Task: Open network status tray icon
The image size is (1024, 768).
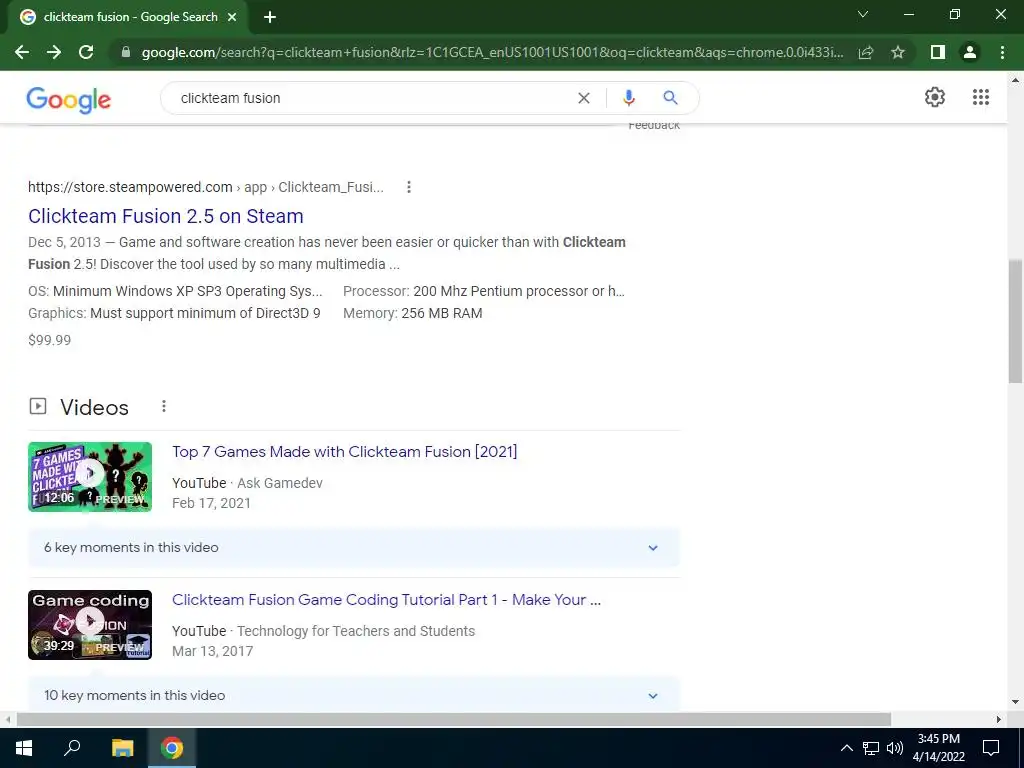Action: point(871,748)
